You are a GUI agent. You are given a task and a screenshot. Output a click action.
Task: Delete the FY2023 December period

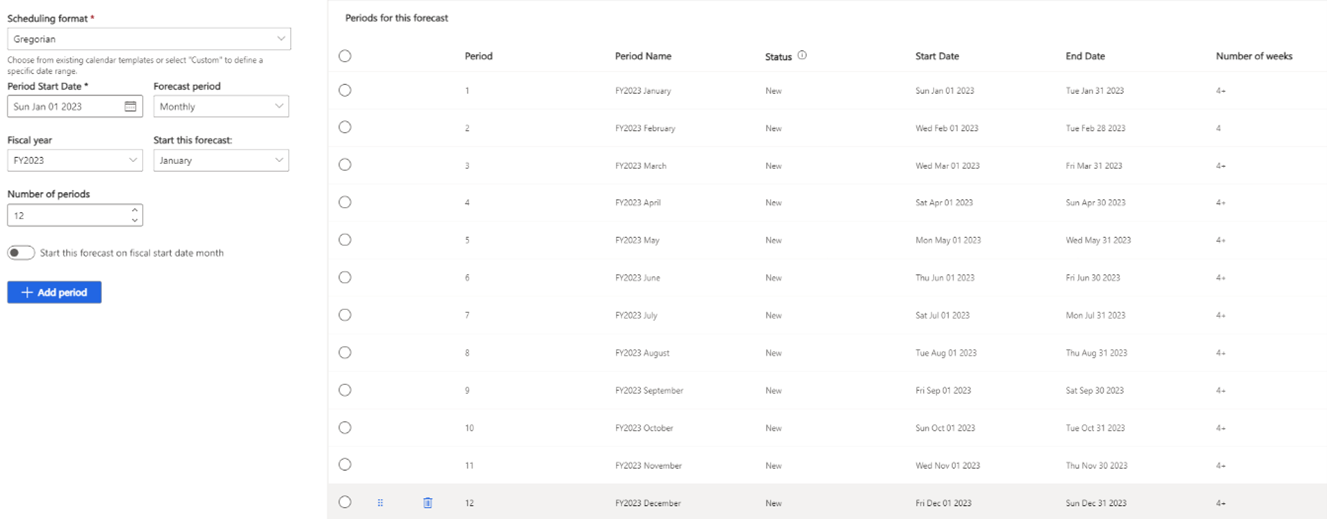[x=428, y=503]
